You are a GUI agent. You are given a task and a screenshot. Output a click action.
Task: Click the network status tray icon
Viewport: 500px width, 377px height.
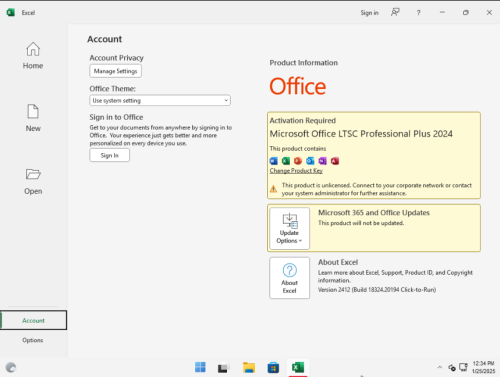[x=452, y=367]
